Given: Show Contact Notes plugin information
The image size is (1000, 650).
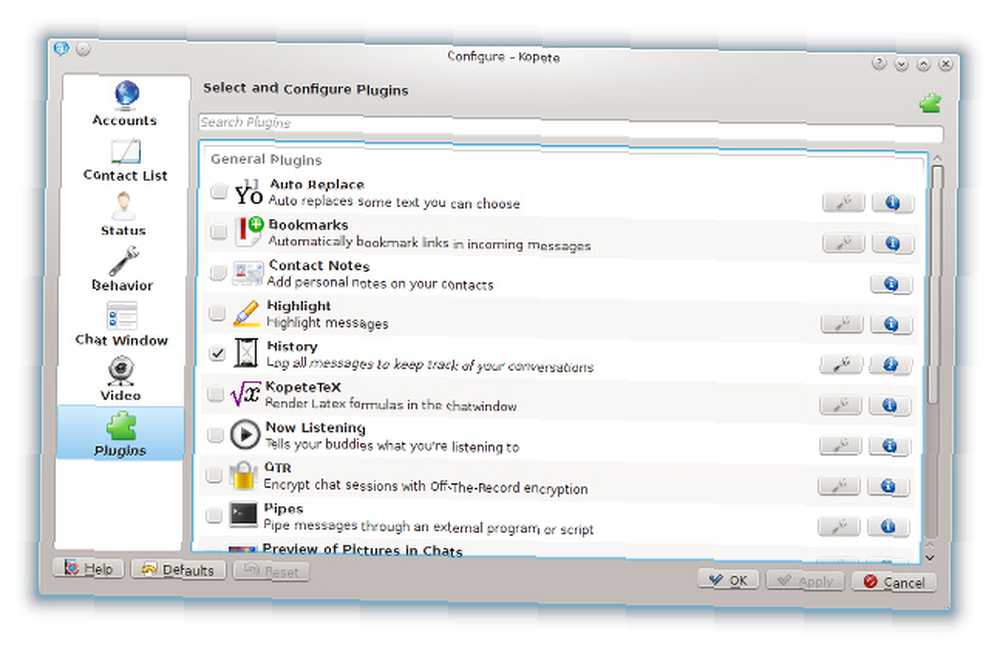Looking at the screenshot, I should coord(892,284).
